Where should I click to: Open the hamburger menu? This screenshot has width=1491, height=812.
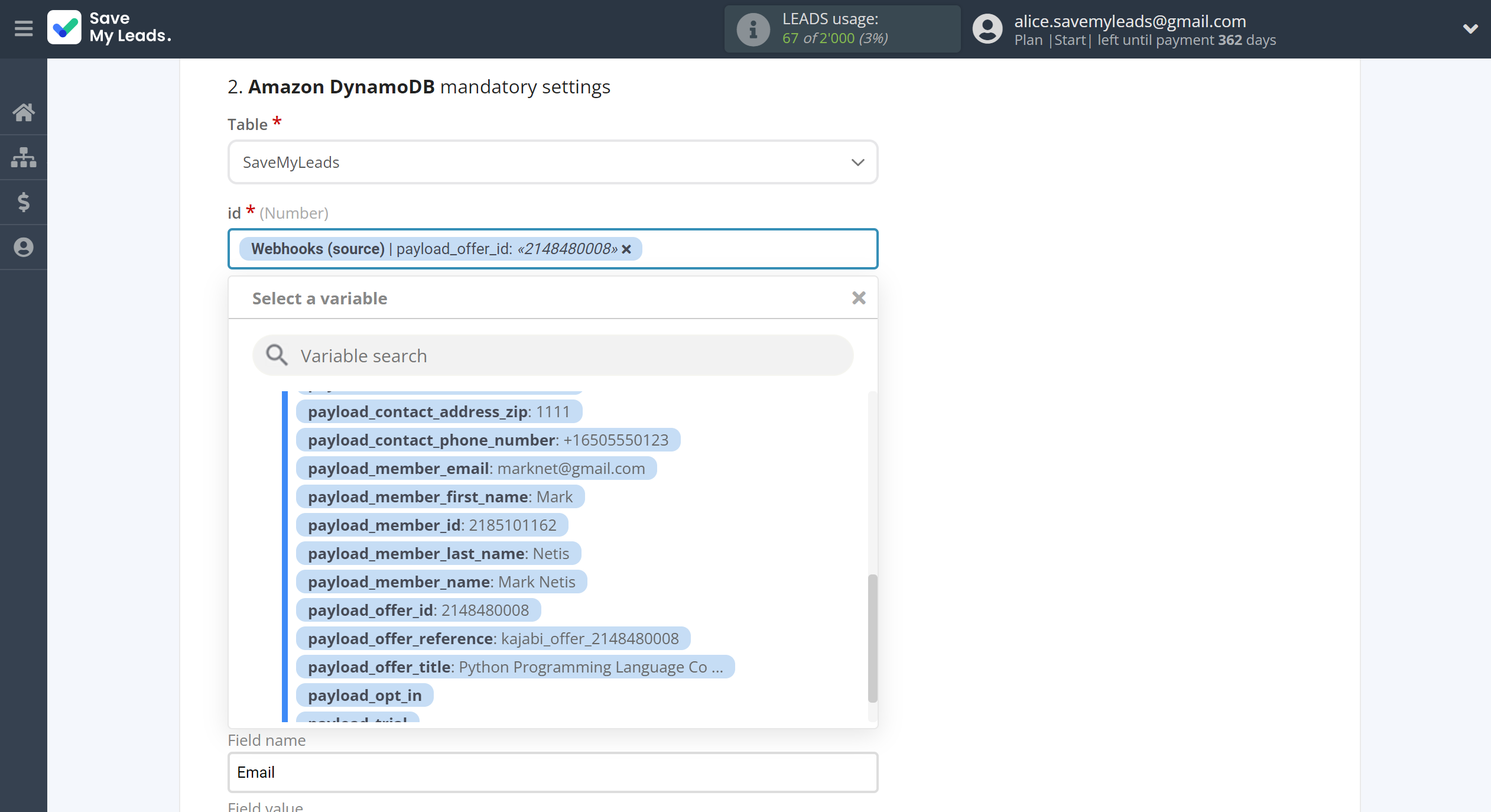(24, 28)
